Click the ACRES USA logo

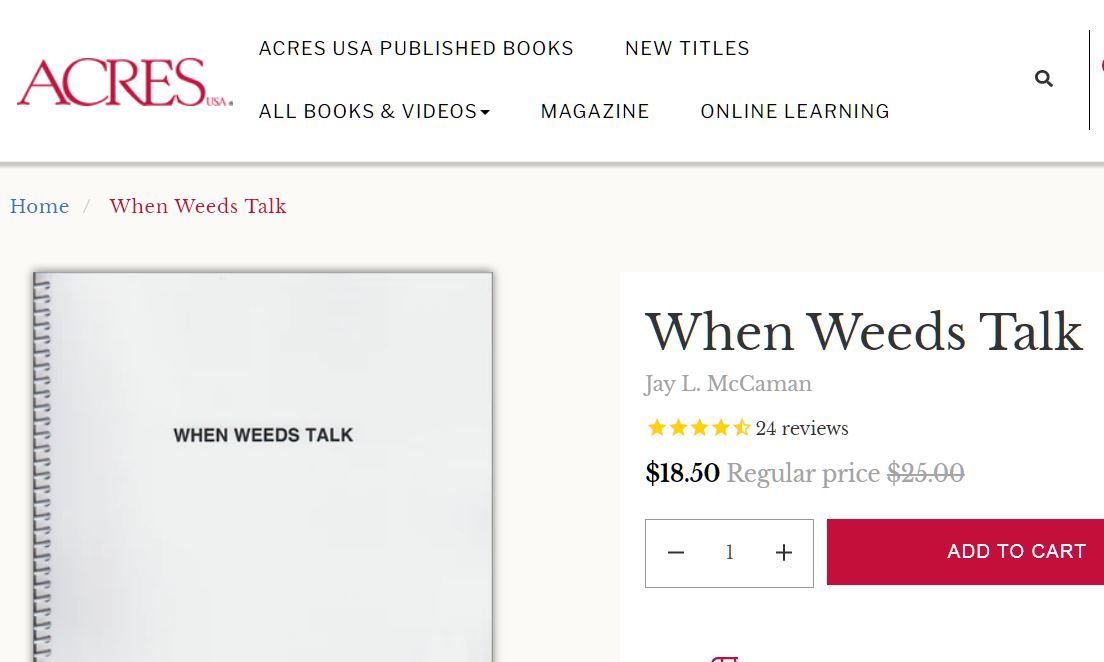[124, 83]
